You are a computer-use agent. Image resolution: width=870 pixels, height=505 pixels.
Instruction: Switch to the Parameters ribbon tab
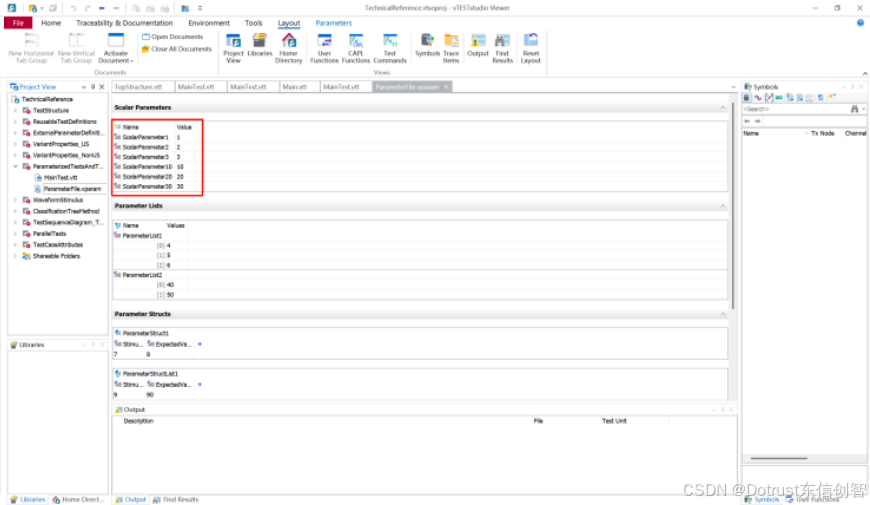[x=333, y=23]
